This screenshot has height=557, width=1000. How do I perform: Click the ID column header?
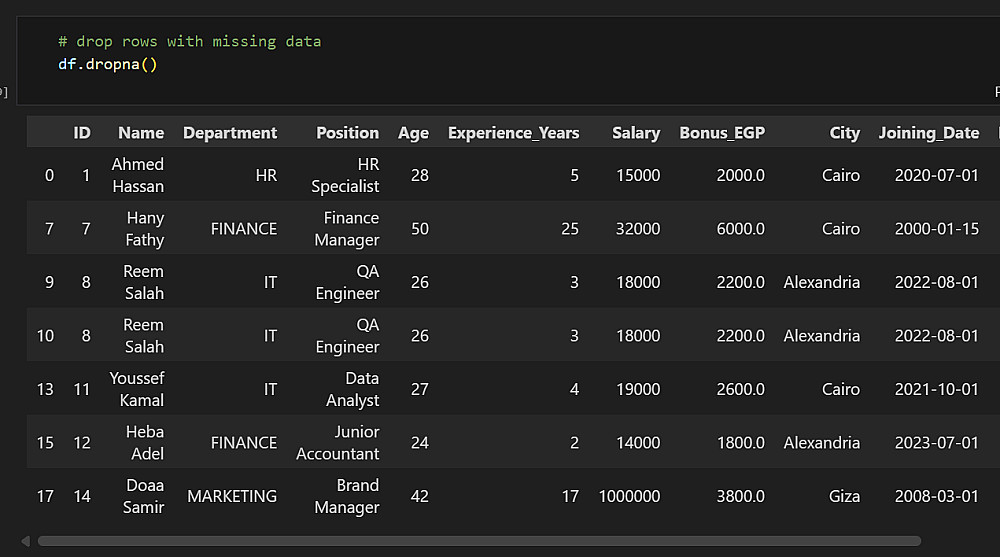[x=82, y=133]
